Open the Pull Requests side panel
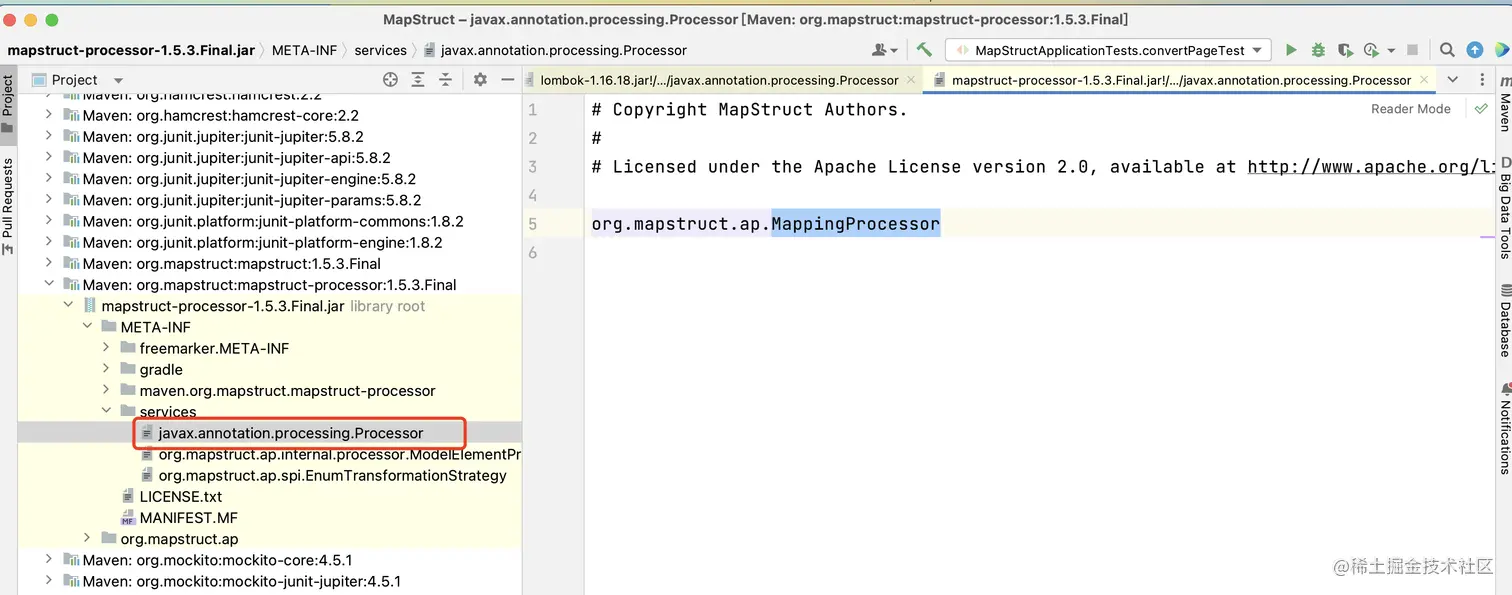 pos(8,207)
